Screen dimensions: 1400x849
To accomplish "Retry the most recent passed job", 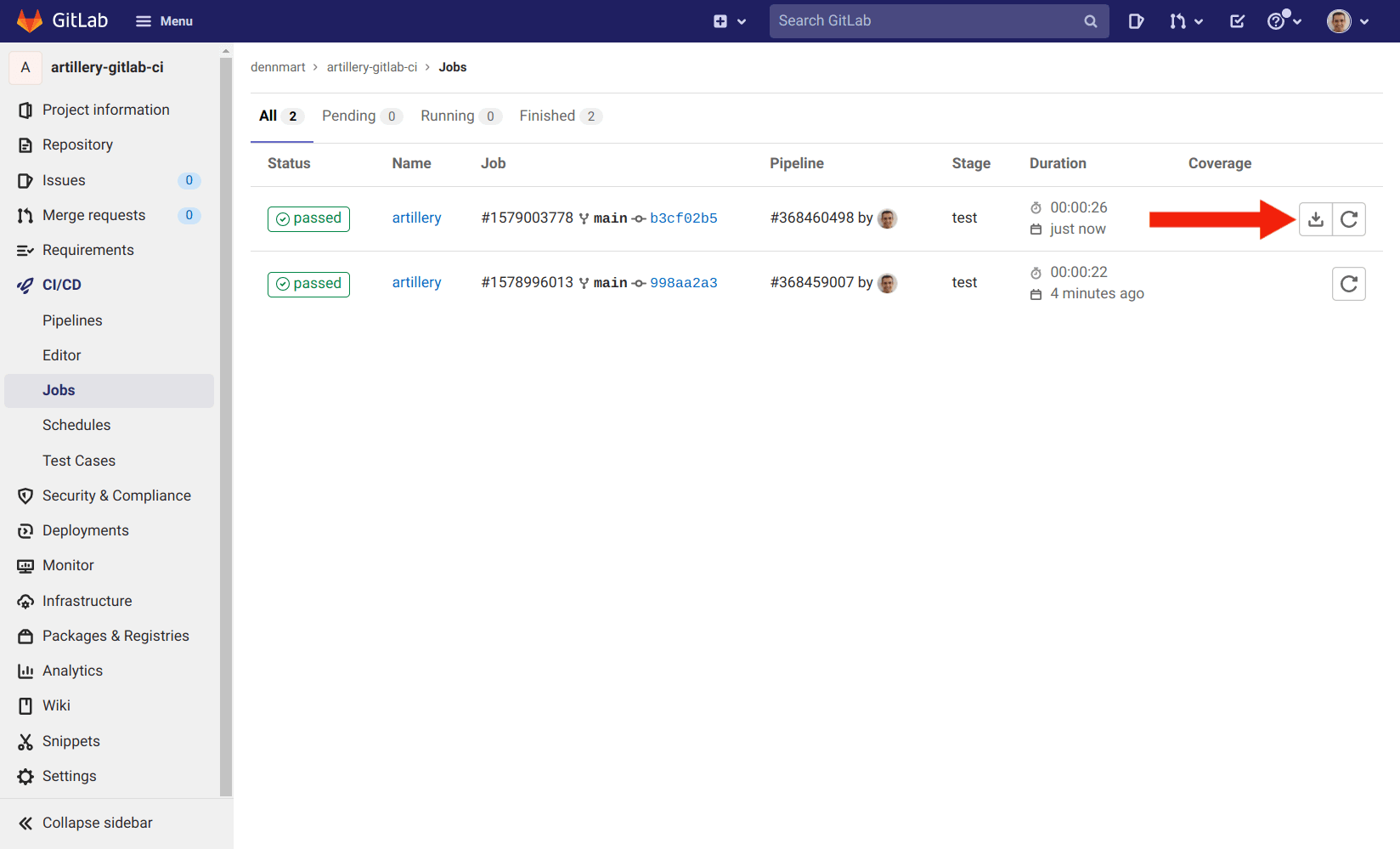I will tap(1348, 218).
